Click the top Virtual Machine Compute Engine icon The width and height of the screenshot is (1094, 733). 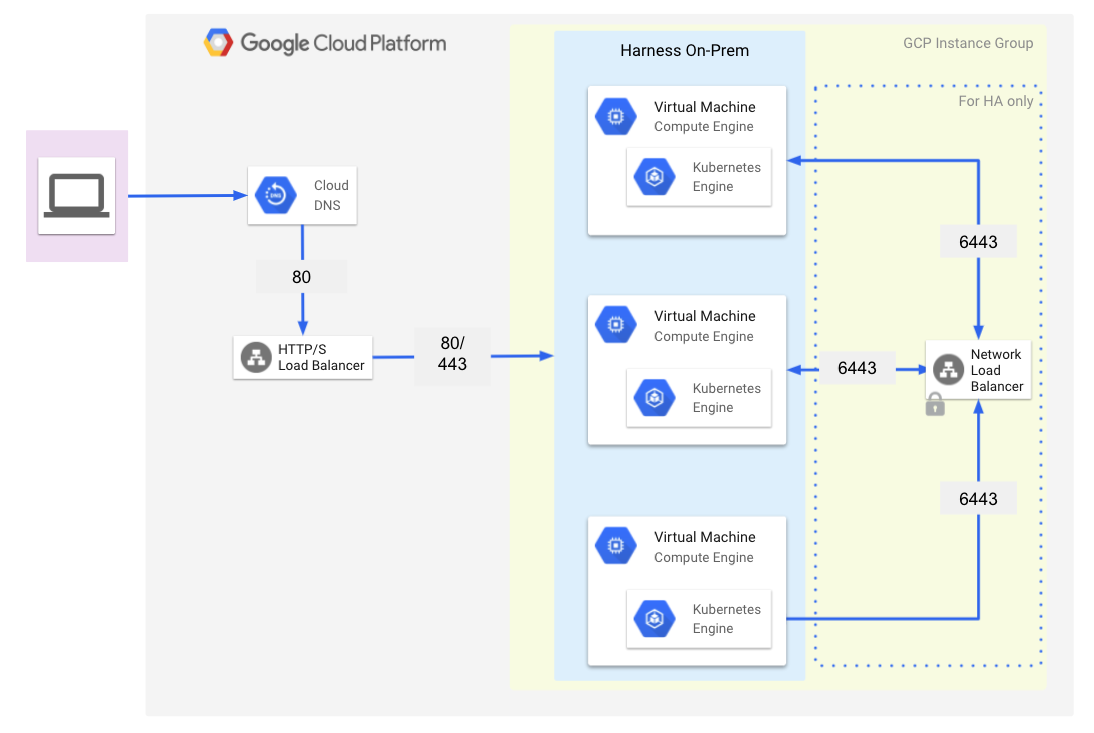(615, 116)
